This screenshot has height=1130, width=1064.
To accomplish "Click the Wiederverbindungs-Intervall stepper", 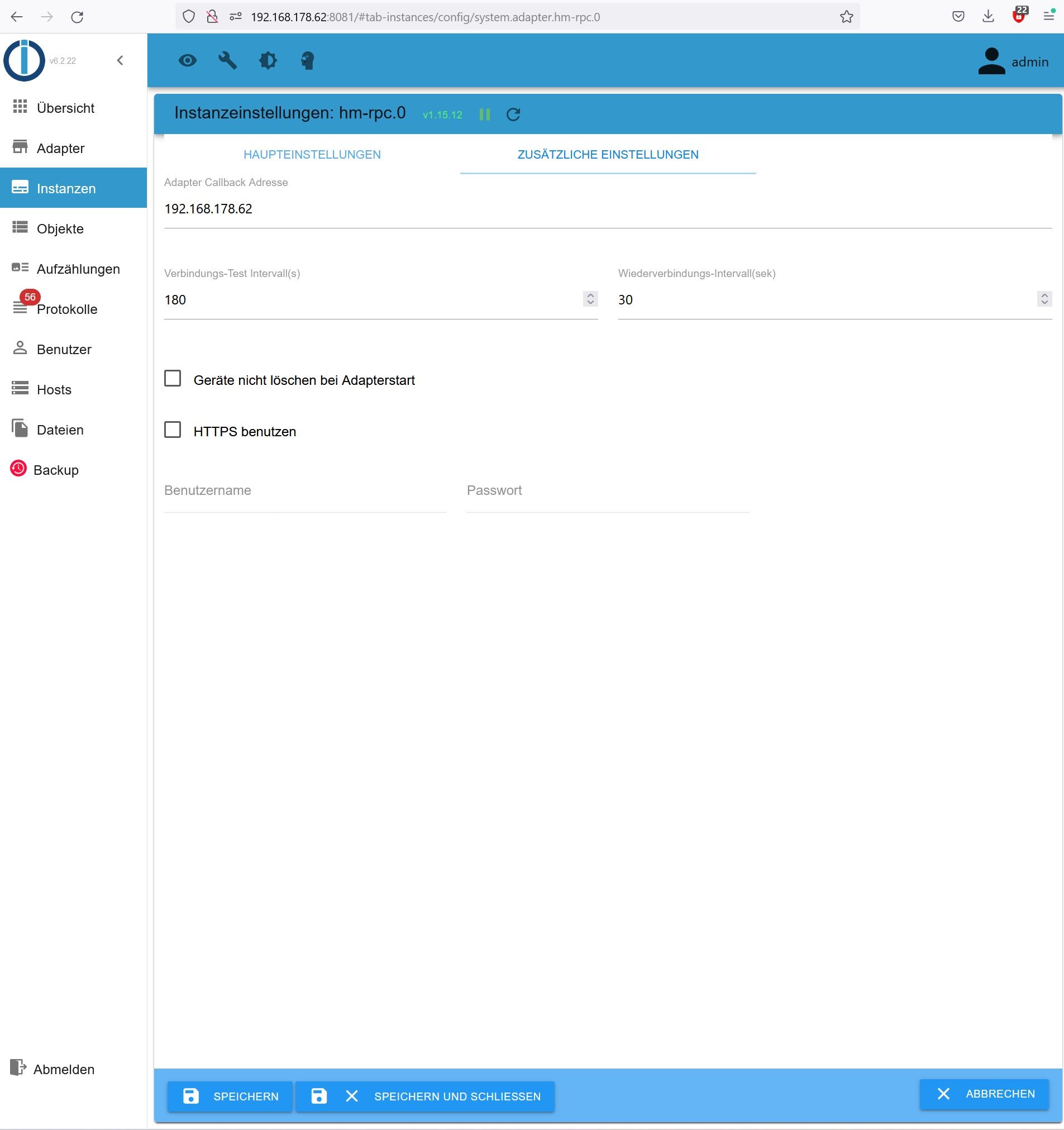I will pyautogui.click(x=1044, y=299).
